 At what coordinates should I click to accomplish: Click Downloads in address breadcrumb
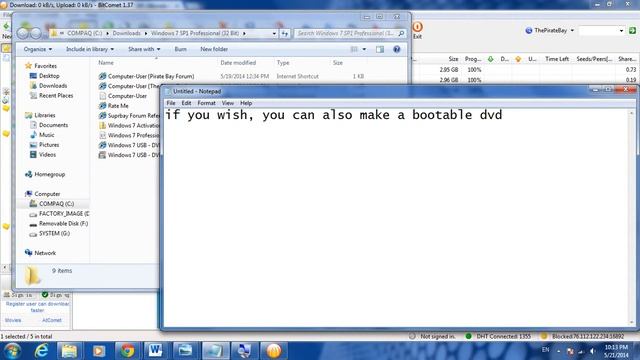(x=127, y=33)
